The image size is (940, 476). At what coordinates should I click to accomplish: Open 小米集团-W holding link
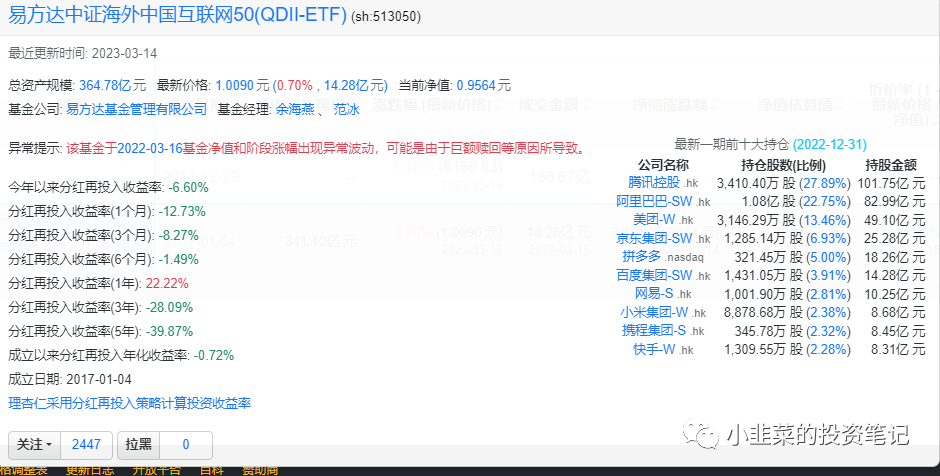click(x=654, y=312)
